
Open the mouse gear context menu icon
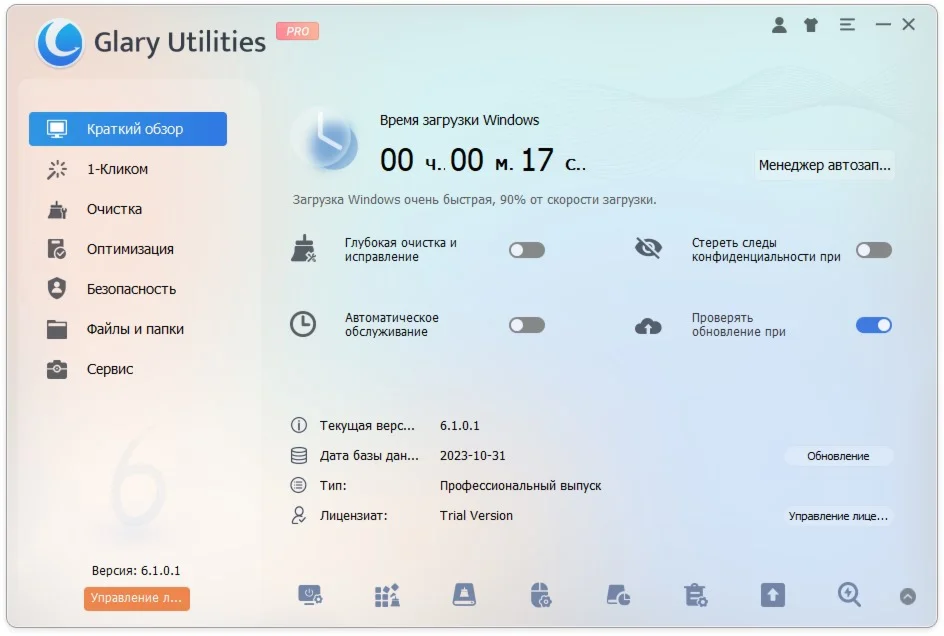[541, 595]
